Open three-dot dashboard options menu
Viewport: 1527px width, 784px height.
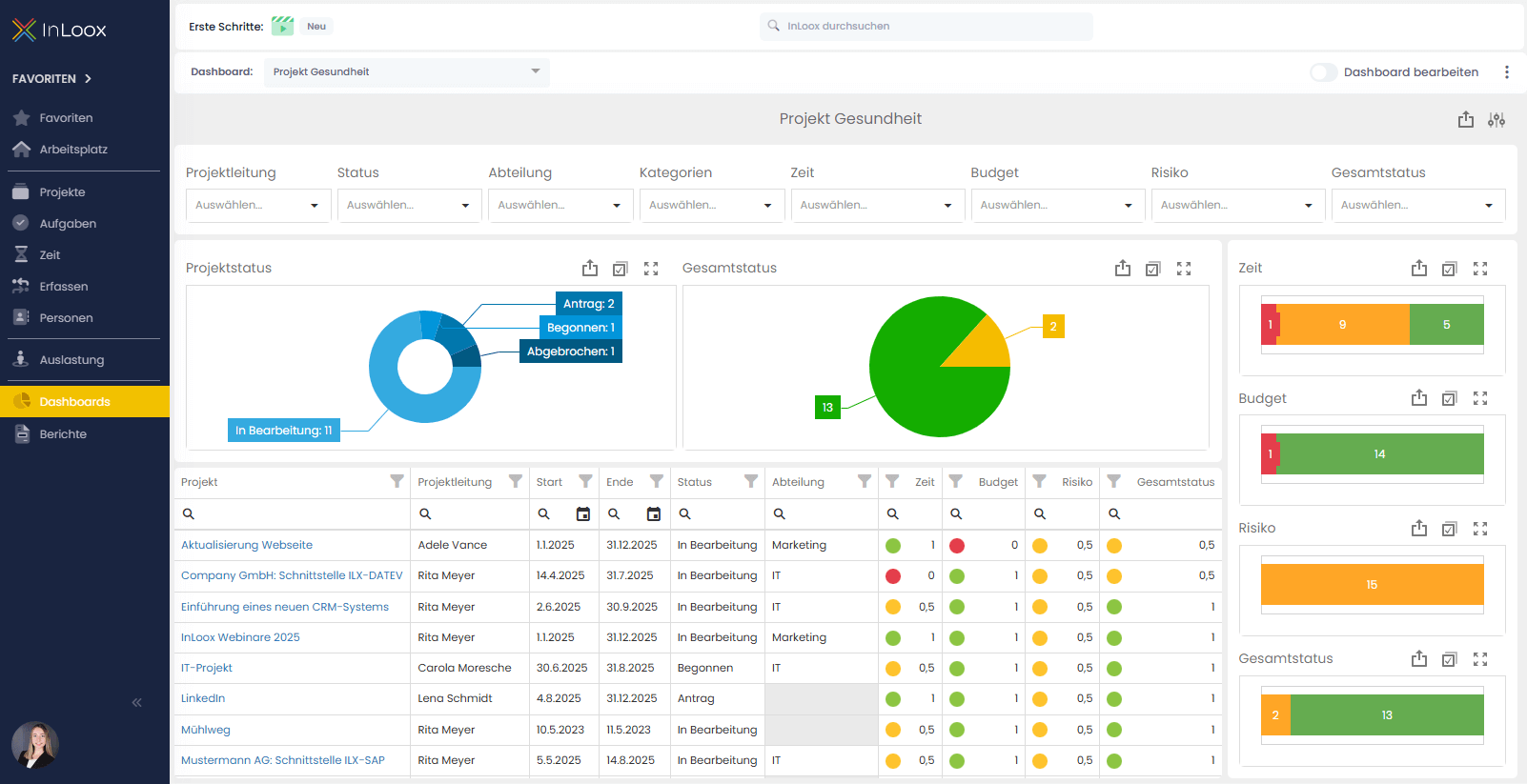click(x=1506, y=72)
